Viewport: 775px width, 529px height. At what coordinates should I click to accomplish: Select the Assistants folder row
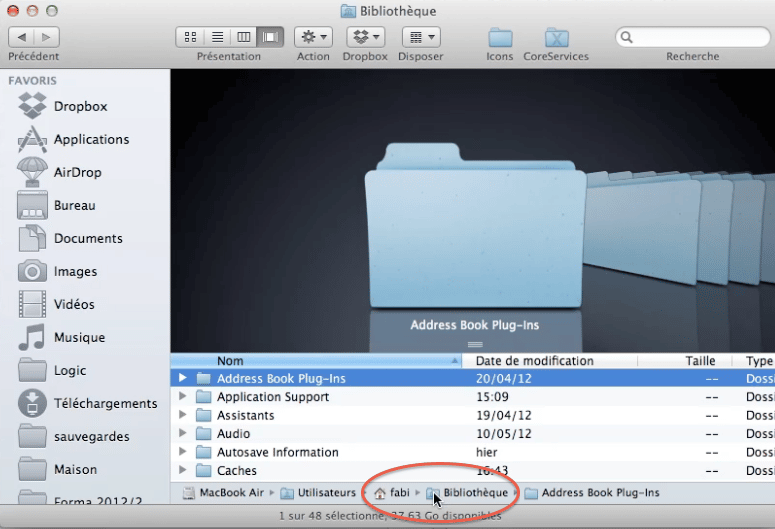click(x=473, y=415)
